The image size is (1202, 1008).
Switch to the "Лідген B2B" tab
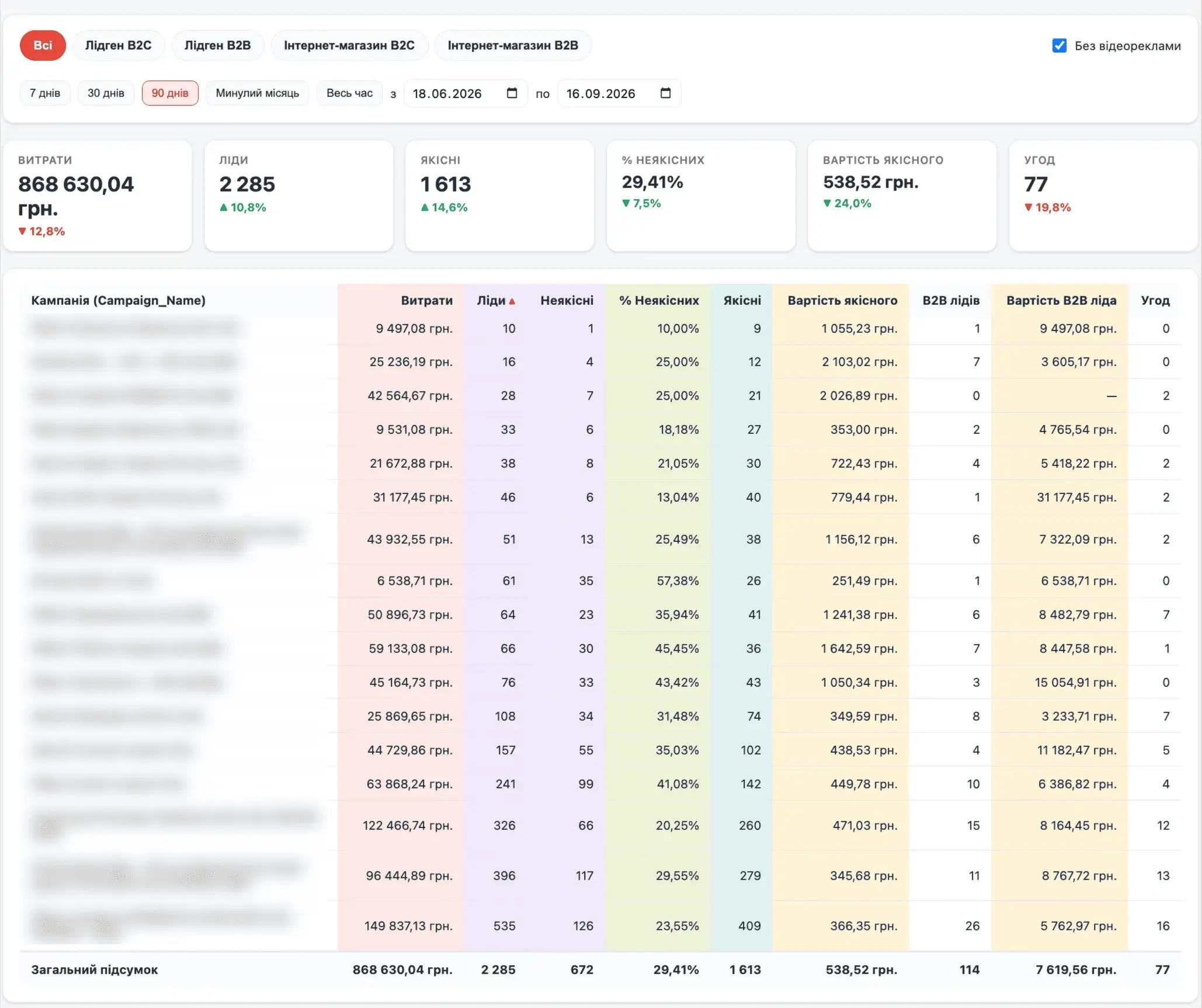tap(217, 46)
